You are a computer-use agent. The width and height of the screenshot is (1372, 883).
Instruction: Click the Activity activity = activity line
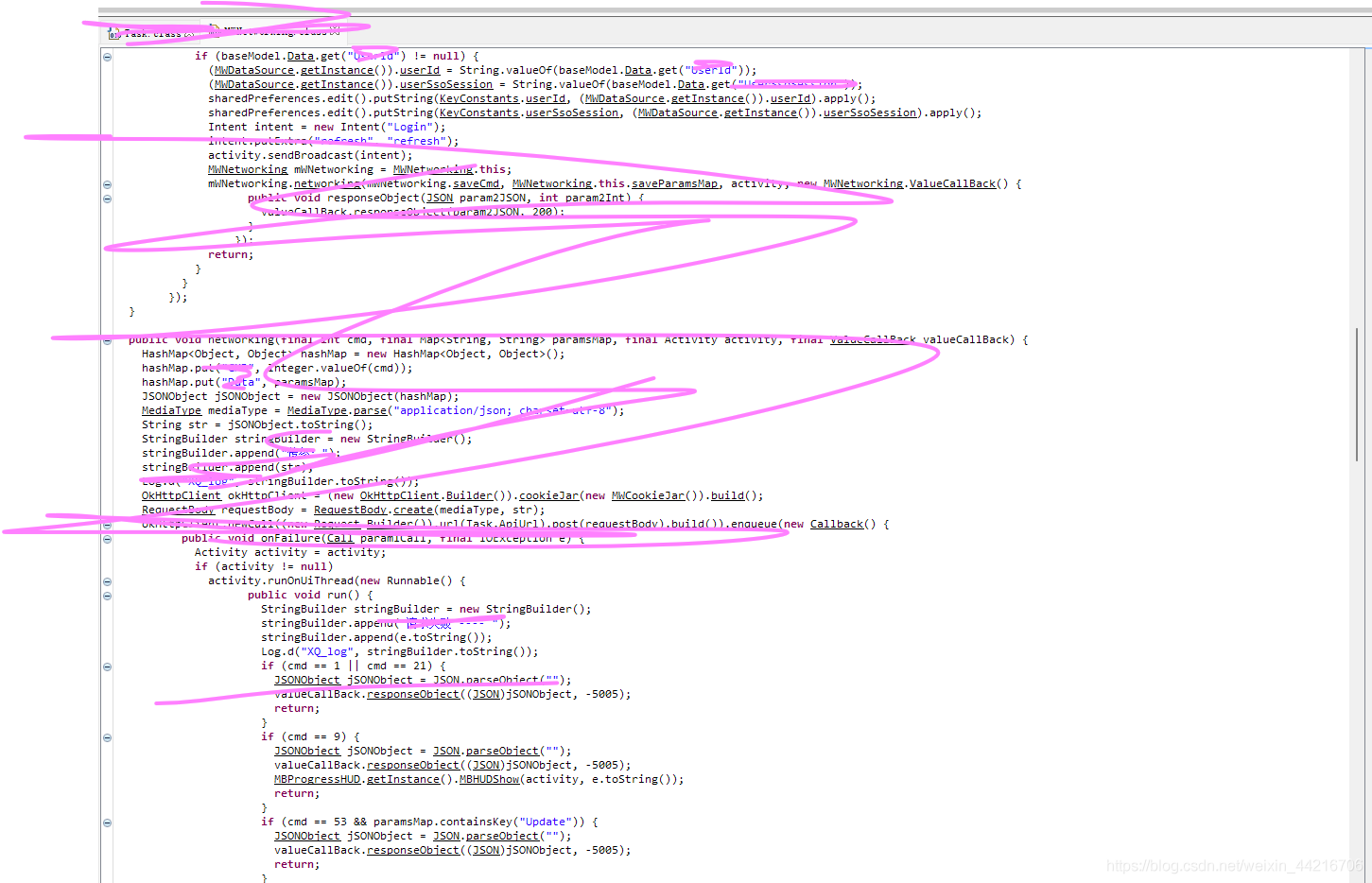[290, 552]
